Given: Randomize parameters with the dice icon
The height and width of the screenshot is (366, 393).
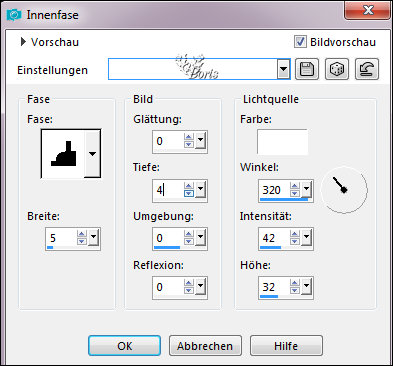Looking at the screenshot, I should click(x=337, y=69).
